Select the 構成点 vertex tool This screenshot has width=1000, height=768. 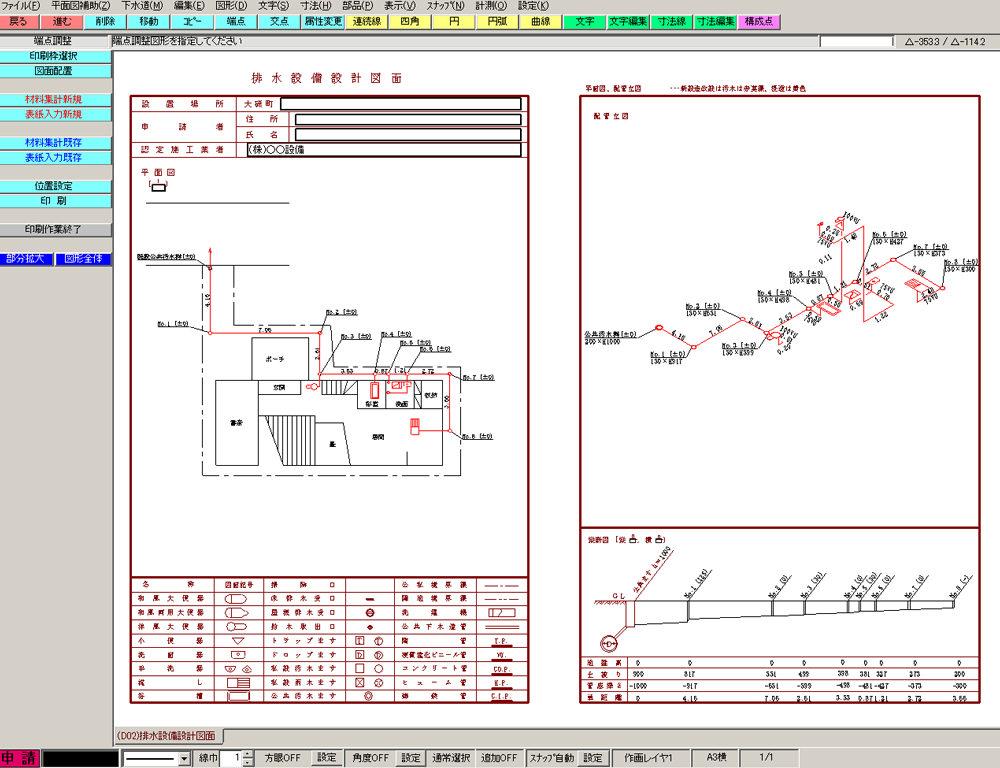759,22
